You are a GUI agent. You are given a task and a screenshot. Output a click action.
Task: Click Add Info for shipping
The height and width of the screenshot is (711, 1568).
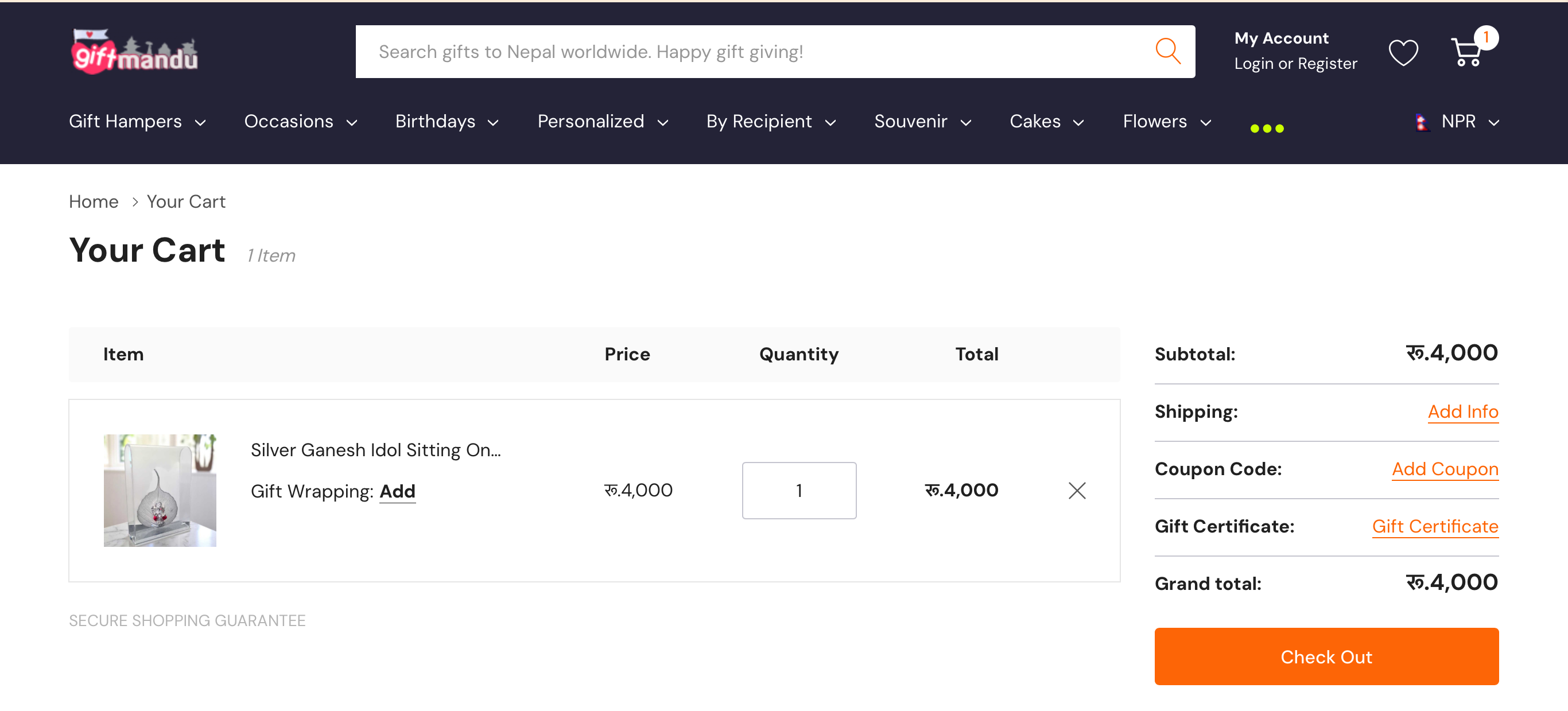coord(1463,411)
